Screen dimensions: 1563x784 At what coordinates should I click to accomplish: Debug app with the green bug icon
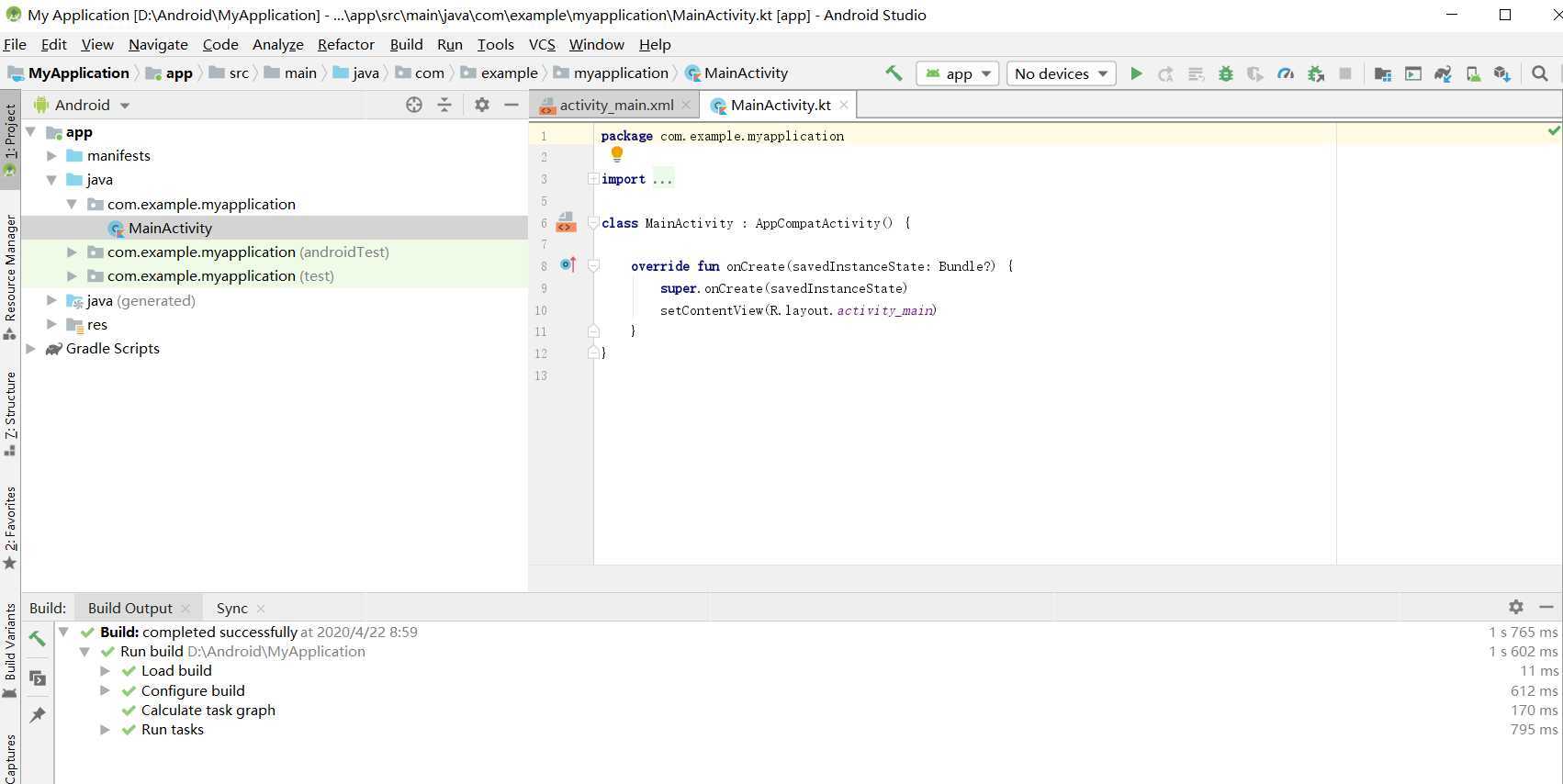coord(1225,73)
